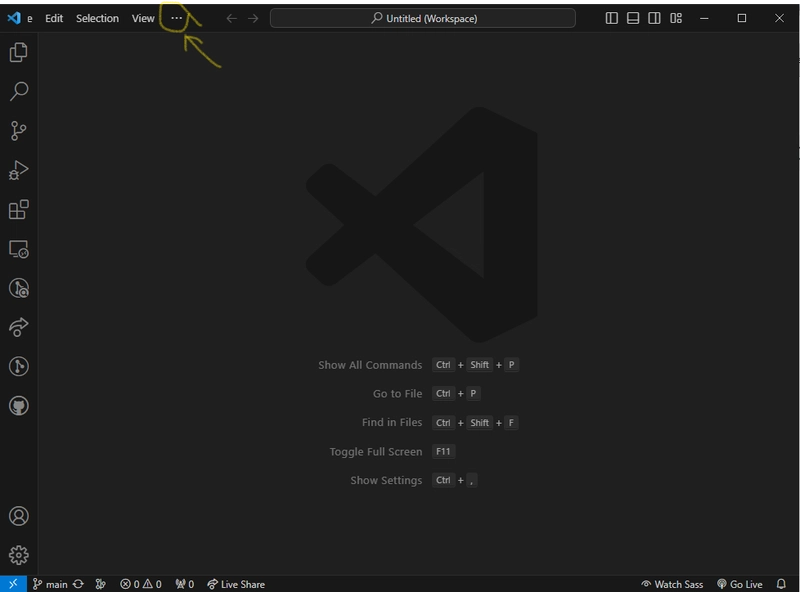This screenshot has width=800, height=592.
Task: Open the Git graph activity bar icon
Action: click(18, 366)
